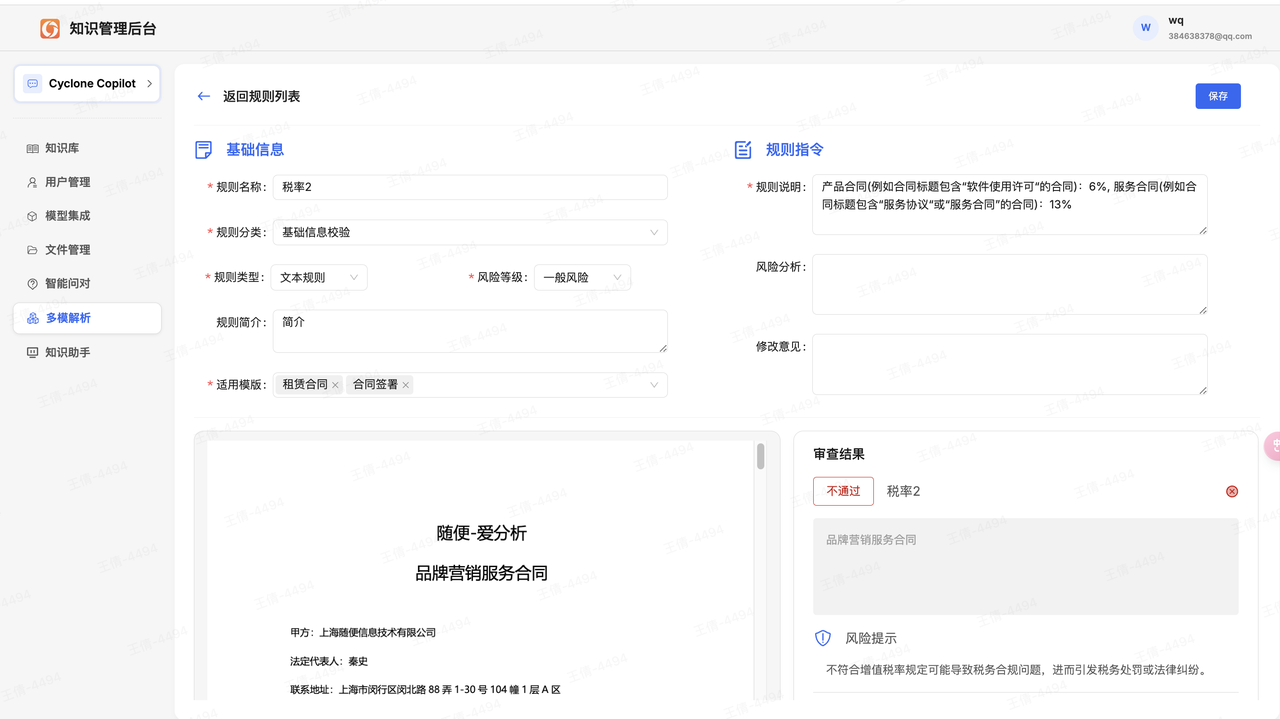Click the document preview scrollbar
The height and width of the screenshot is (719, 1280).
760,456
